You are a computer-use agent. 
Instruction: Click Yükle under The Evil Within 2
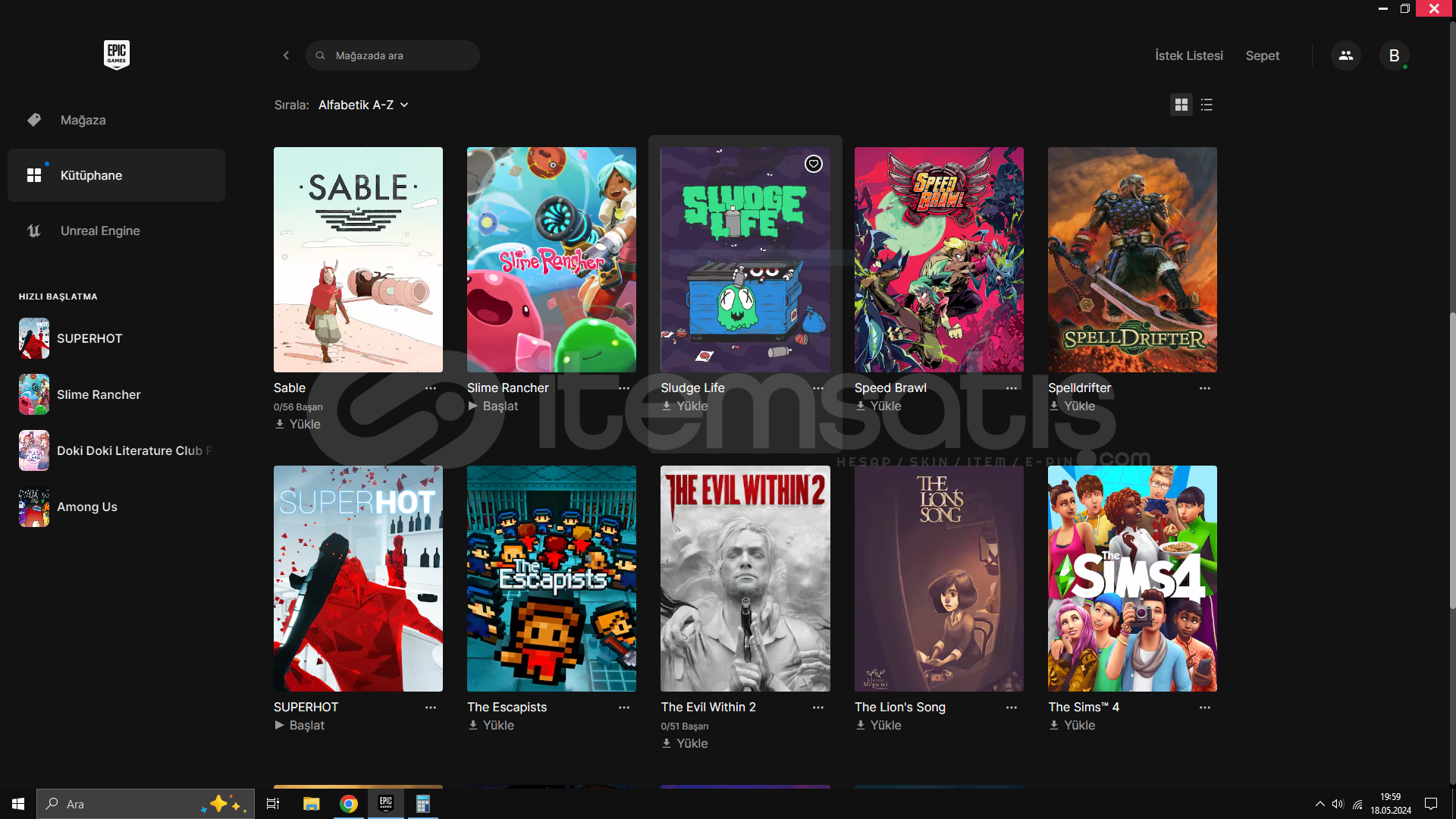click(685, 744)
